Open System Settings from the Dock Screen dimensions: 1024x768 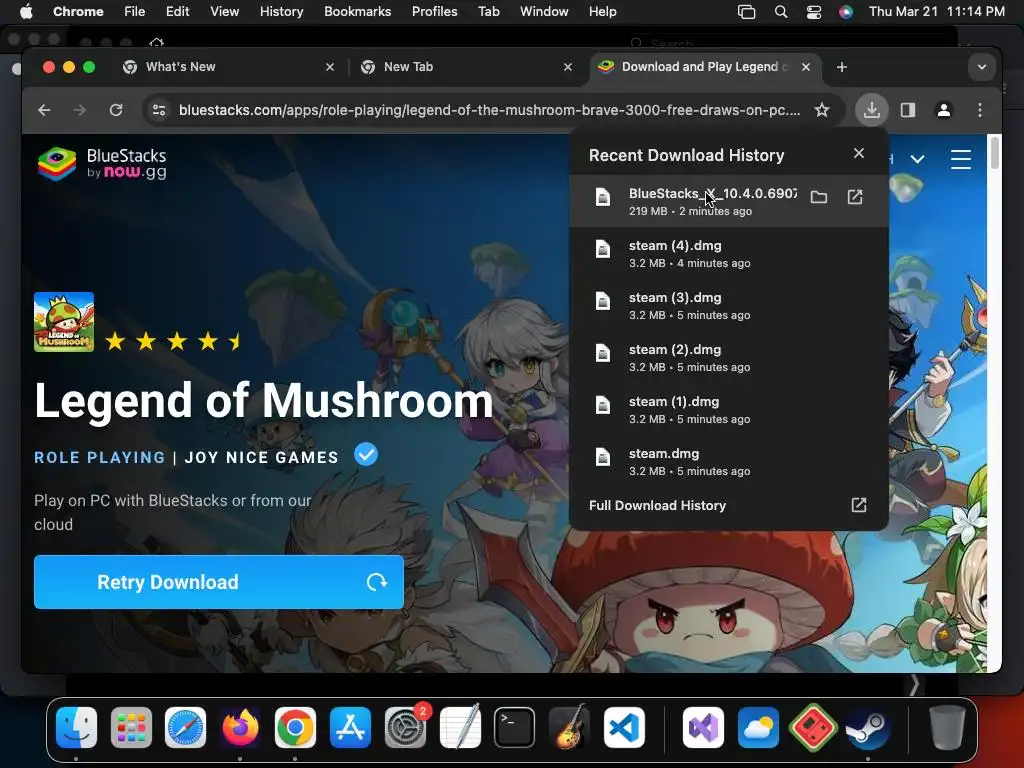406,727
